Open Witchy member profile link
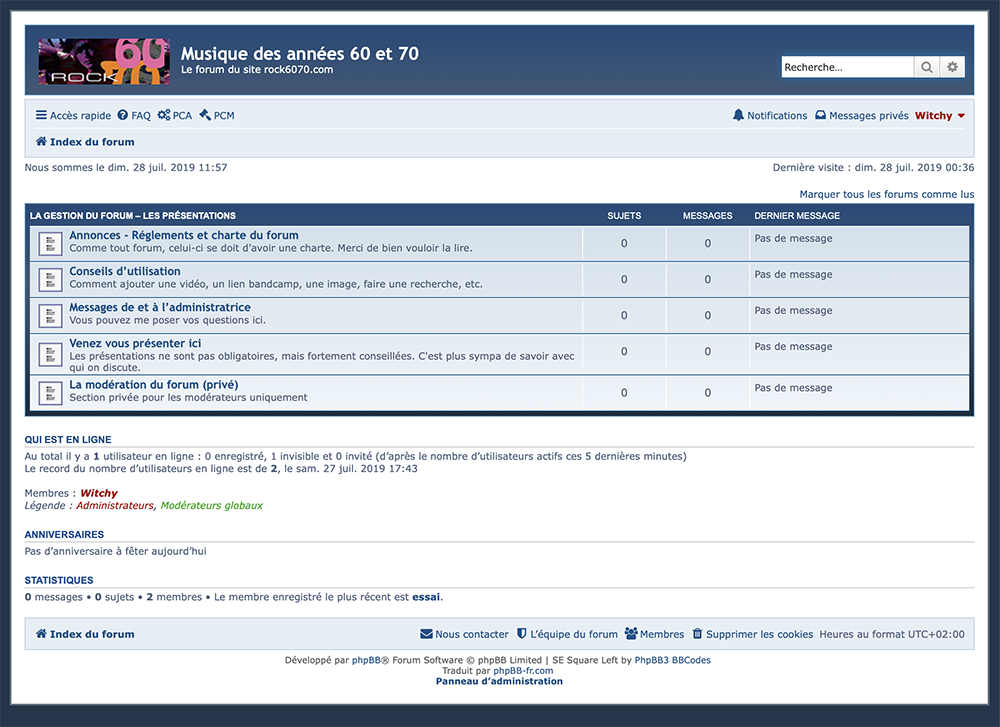The image size is (1000, 727). [99, 493]
